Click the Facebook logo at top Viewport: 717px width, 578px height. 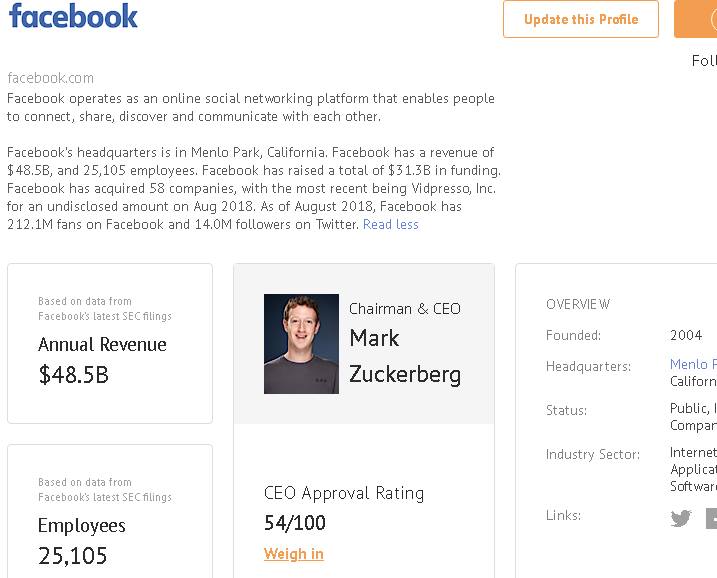(73, 17)
